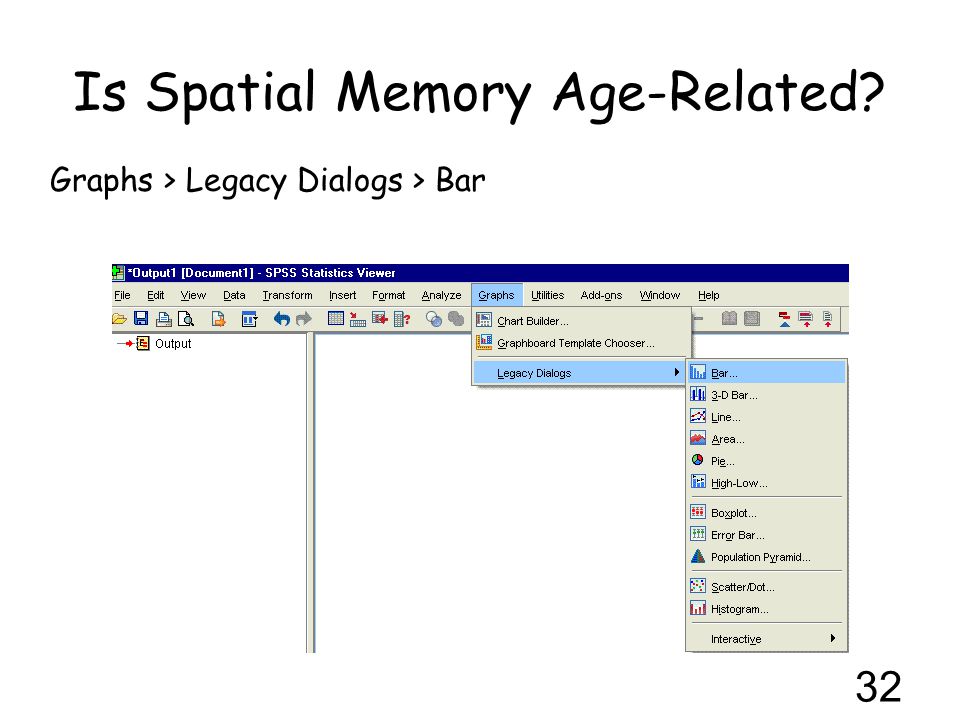
Task: Open the Recall recent dialogs icon
Action: pyautogui.click(x=249, y=319)
